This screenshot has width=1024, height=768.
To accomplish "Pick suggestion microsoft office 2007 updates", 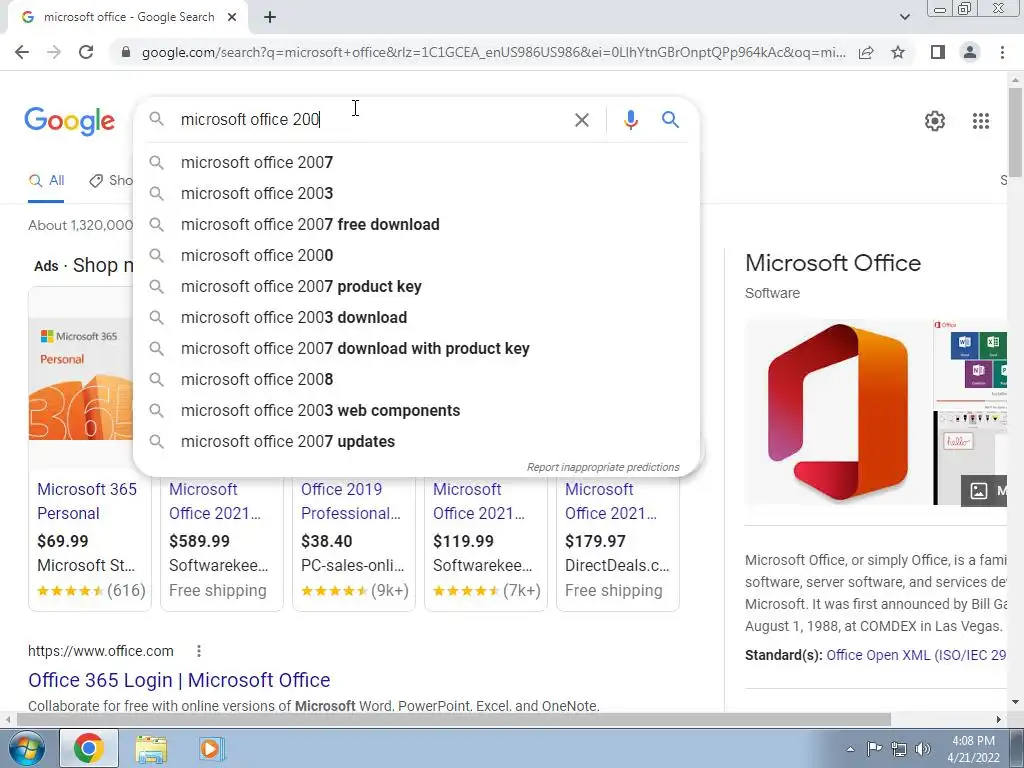I will point(417,441).
